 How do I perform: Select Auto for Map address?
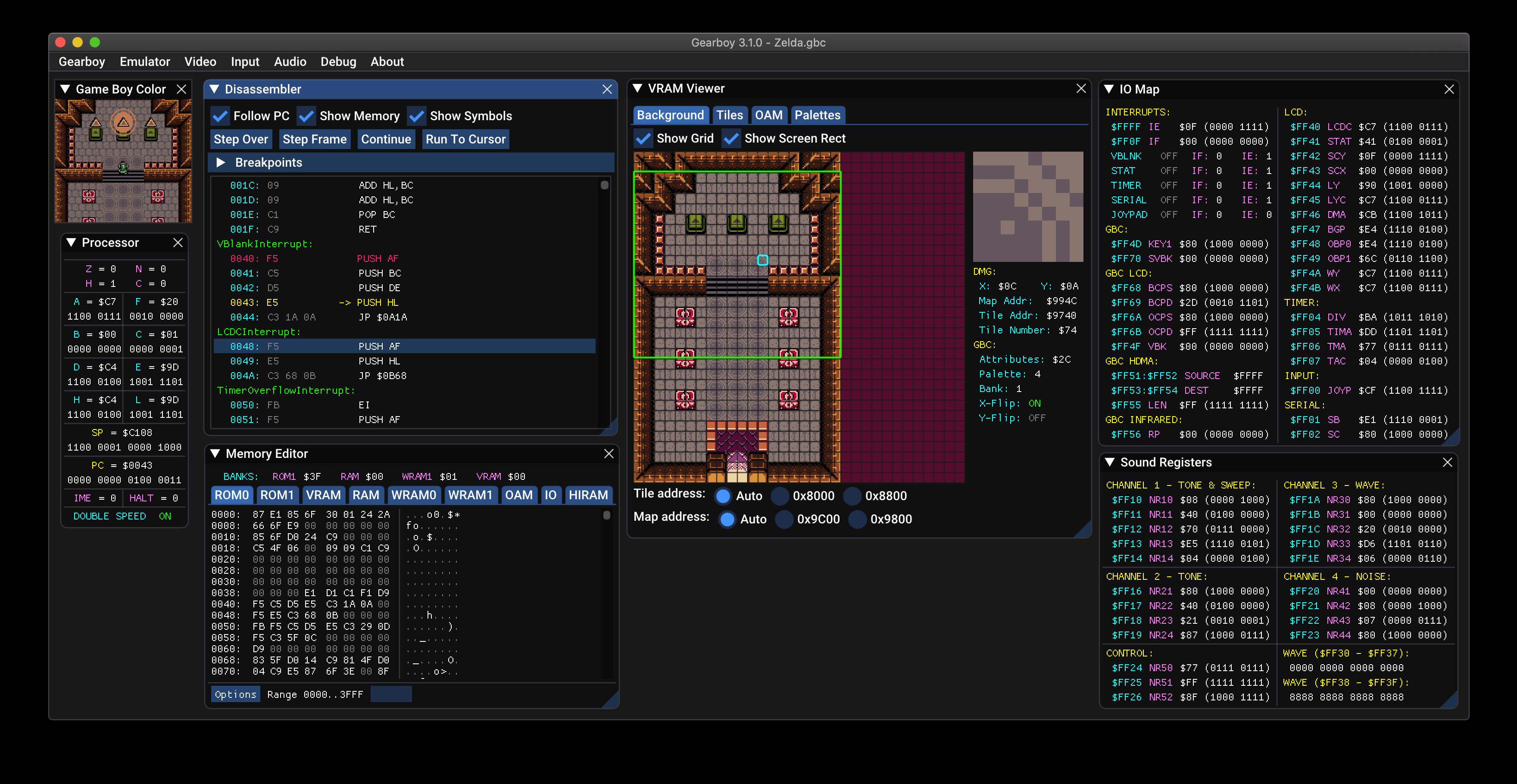click(x=728, y=519)
